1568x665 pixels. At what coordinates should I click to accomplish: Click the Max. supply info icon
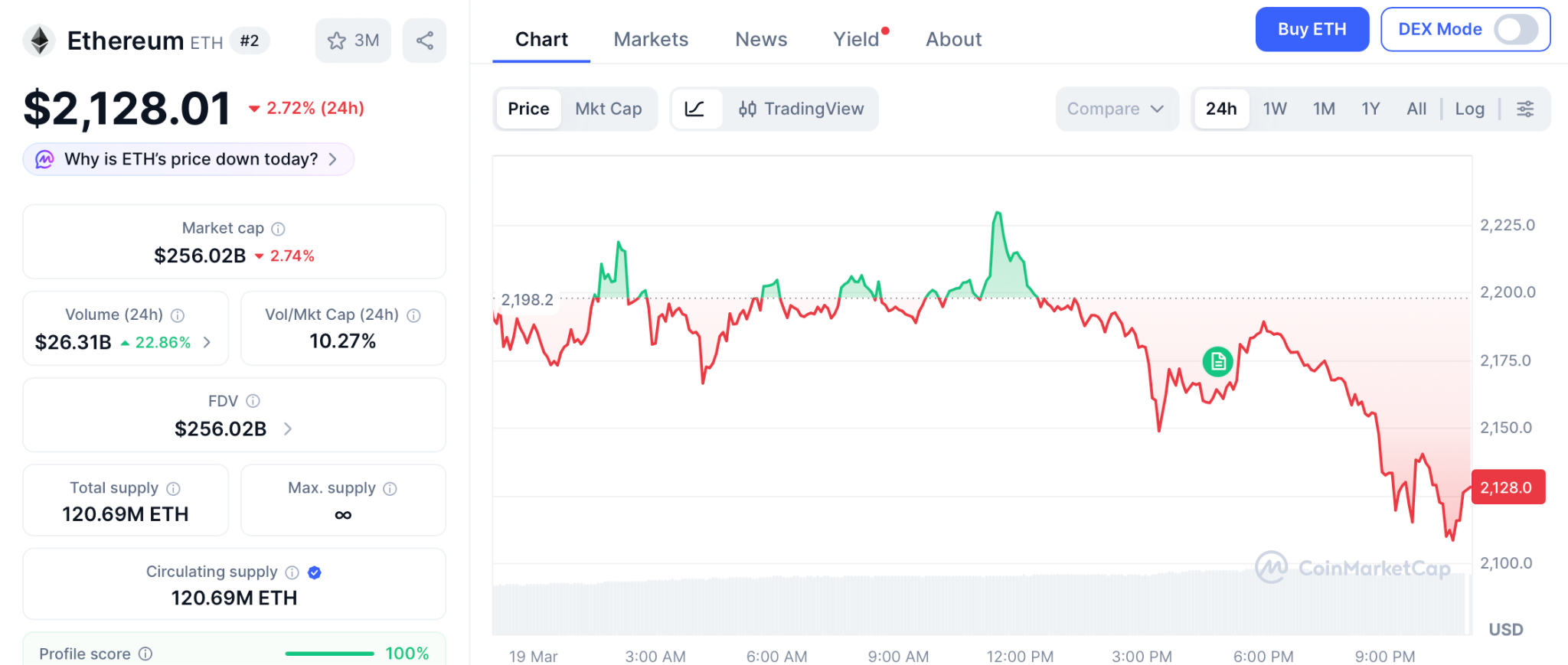390,488
